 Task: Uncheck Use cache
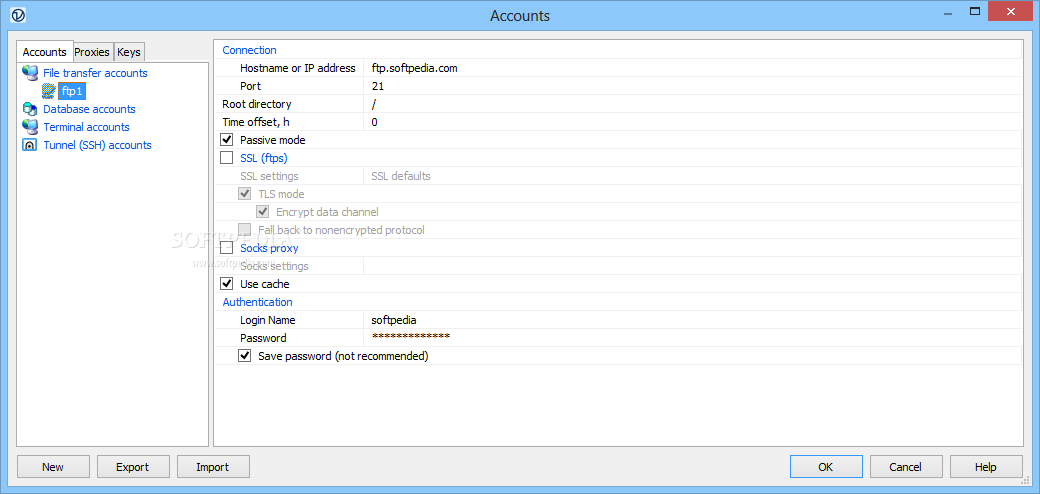point(227,284)
